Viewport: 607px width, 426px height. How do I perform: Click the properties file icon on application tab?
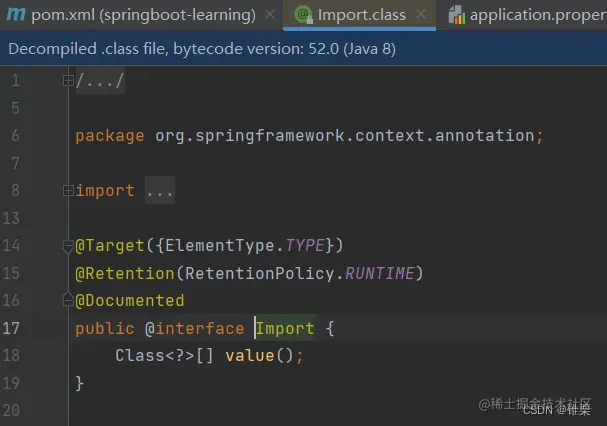(x=456, y=15)
